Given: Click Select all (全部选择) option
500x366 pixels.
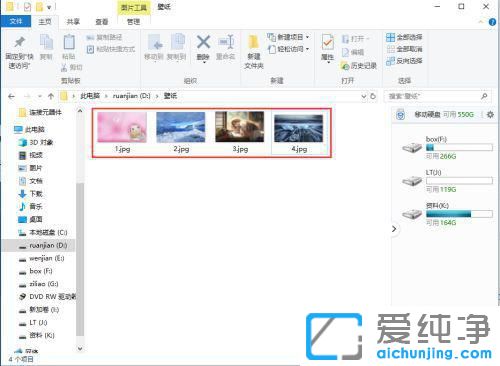Looking at the screenshot, I should pos(404,37).
